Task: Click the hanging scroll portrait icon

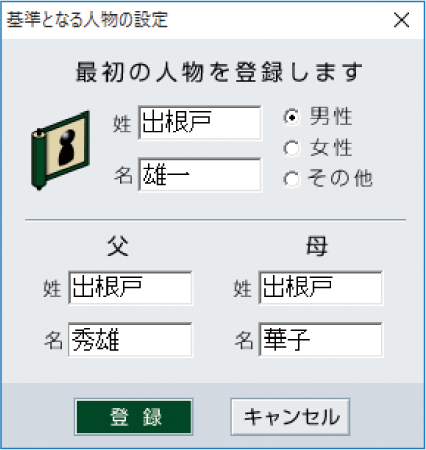Action: (60, 150)
